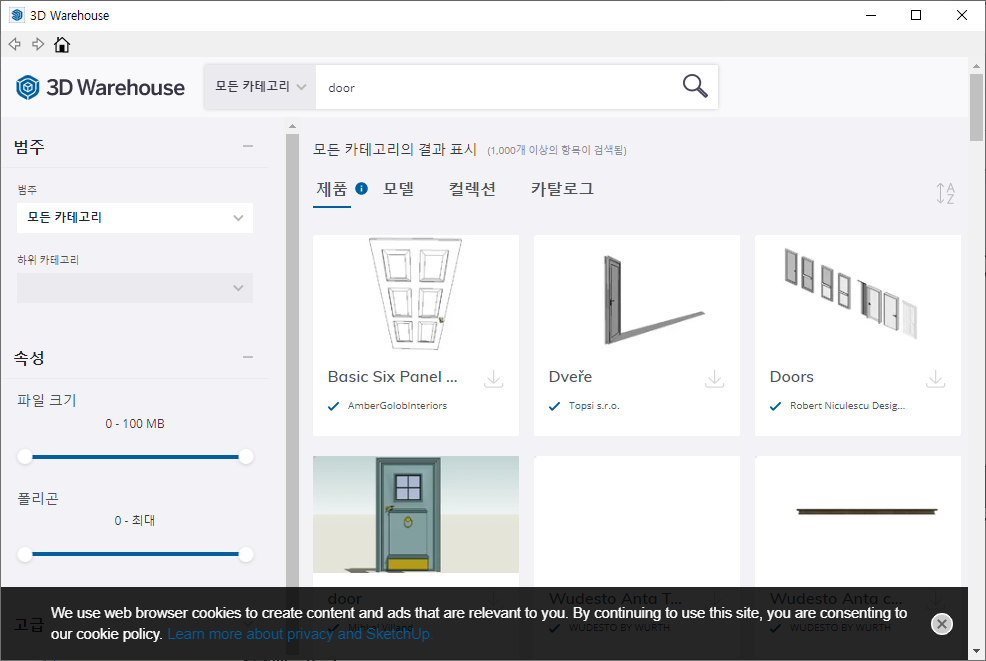Open the Dveře model title
The width and height of the screenshot is (986, 661).
click(x=570, y=377)
